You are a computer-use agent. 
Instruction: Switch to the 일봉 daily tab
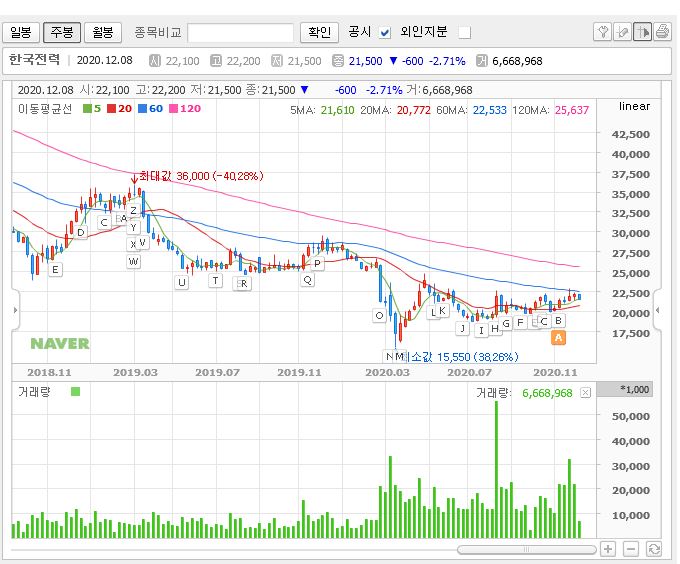tap(21, 33)
